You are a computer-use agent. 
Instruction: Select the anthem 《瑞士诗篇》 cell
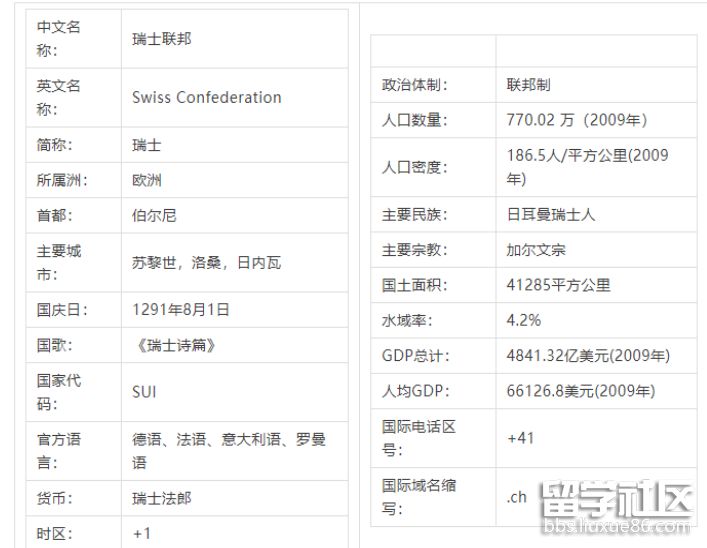(174, 345)
